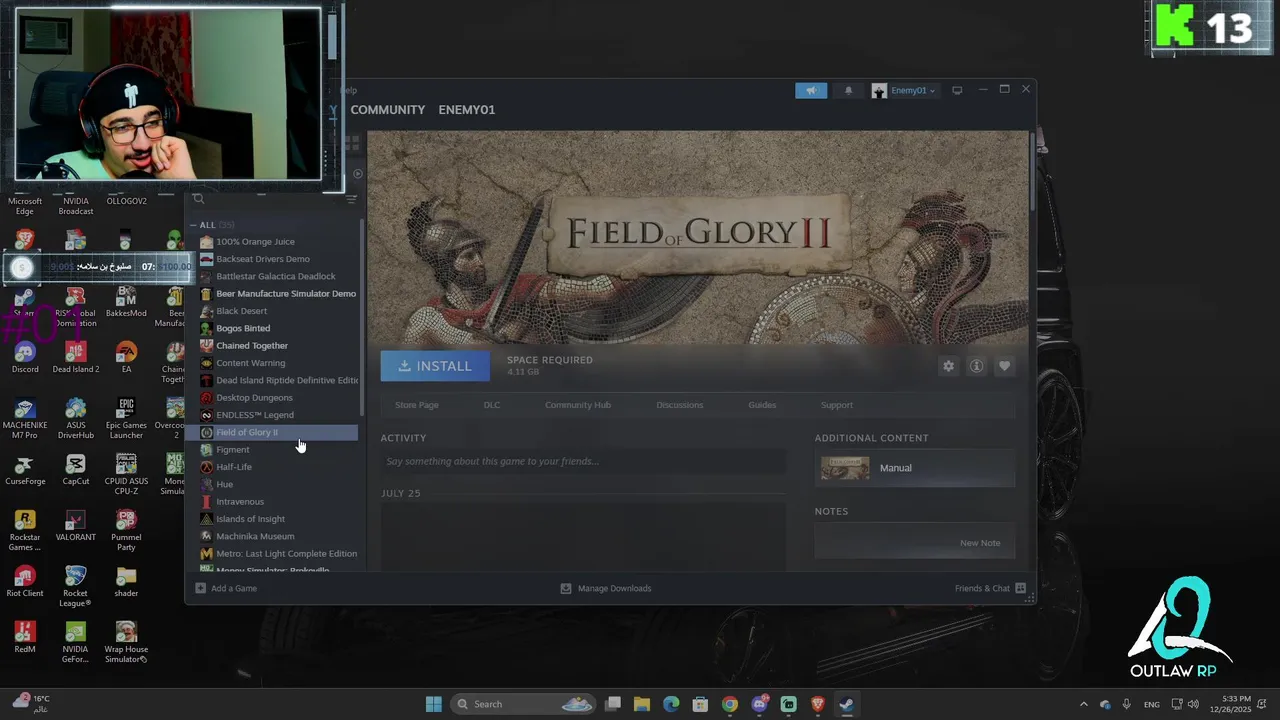The image size is (1280, 720).
Task: Open RedM desktop shortcut
Action: pyautogui.click(x=25, y=638)
